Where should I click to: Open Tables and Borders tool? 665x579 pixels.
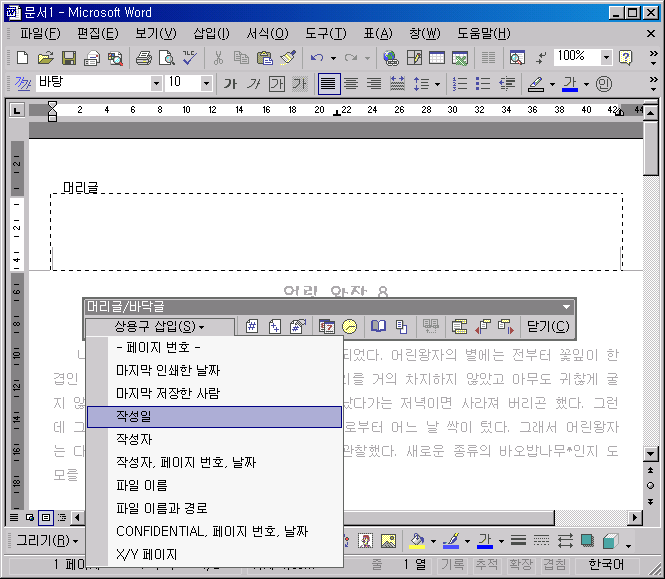click(414, 57)
